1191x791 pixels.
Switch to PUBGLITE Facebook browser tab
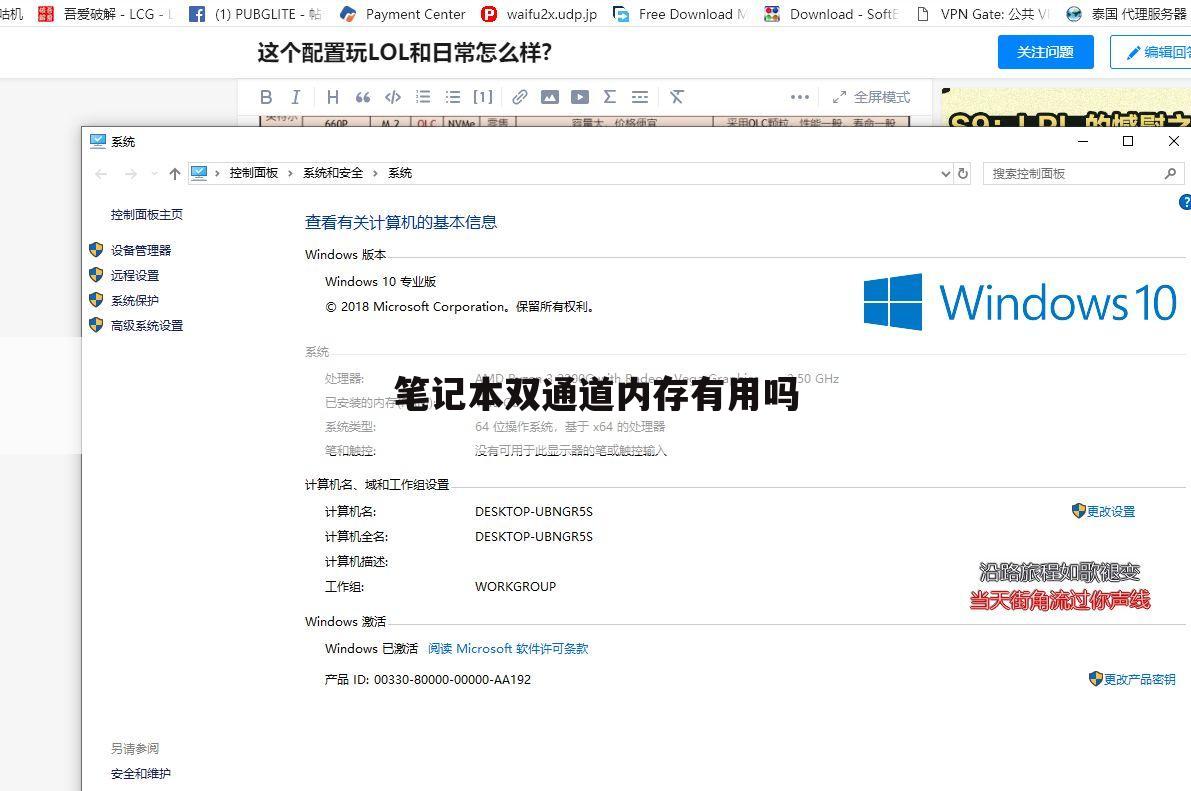[256, 14]
